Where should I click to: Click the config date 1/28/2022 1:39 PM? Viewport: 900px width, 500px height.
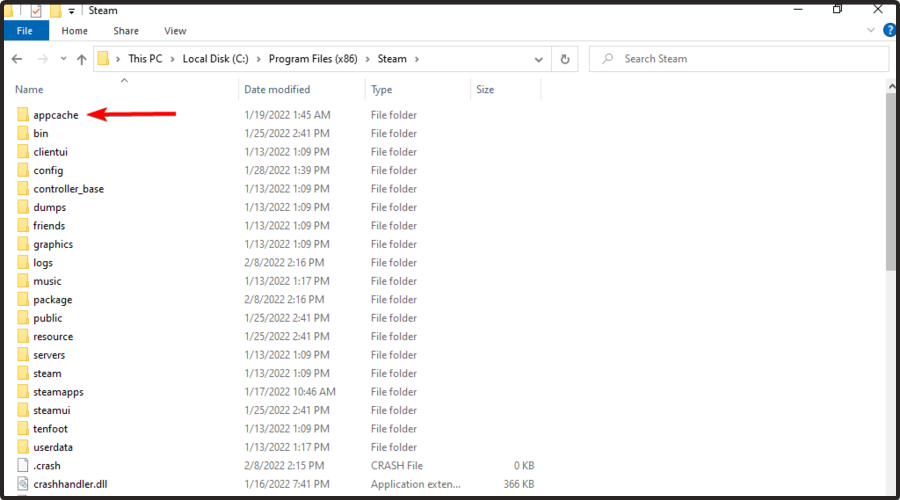(287, 170)
